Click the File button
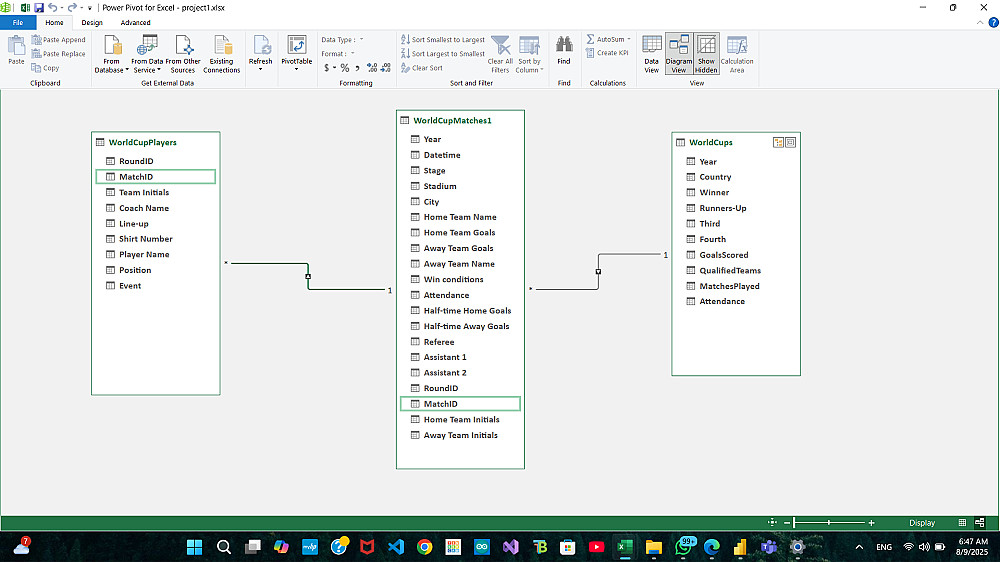 click(18, 22)
